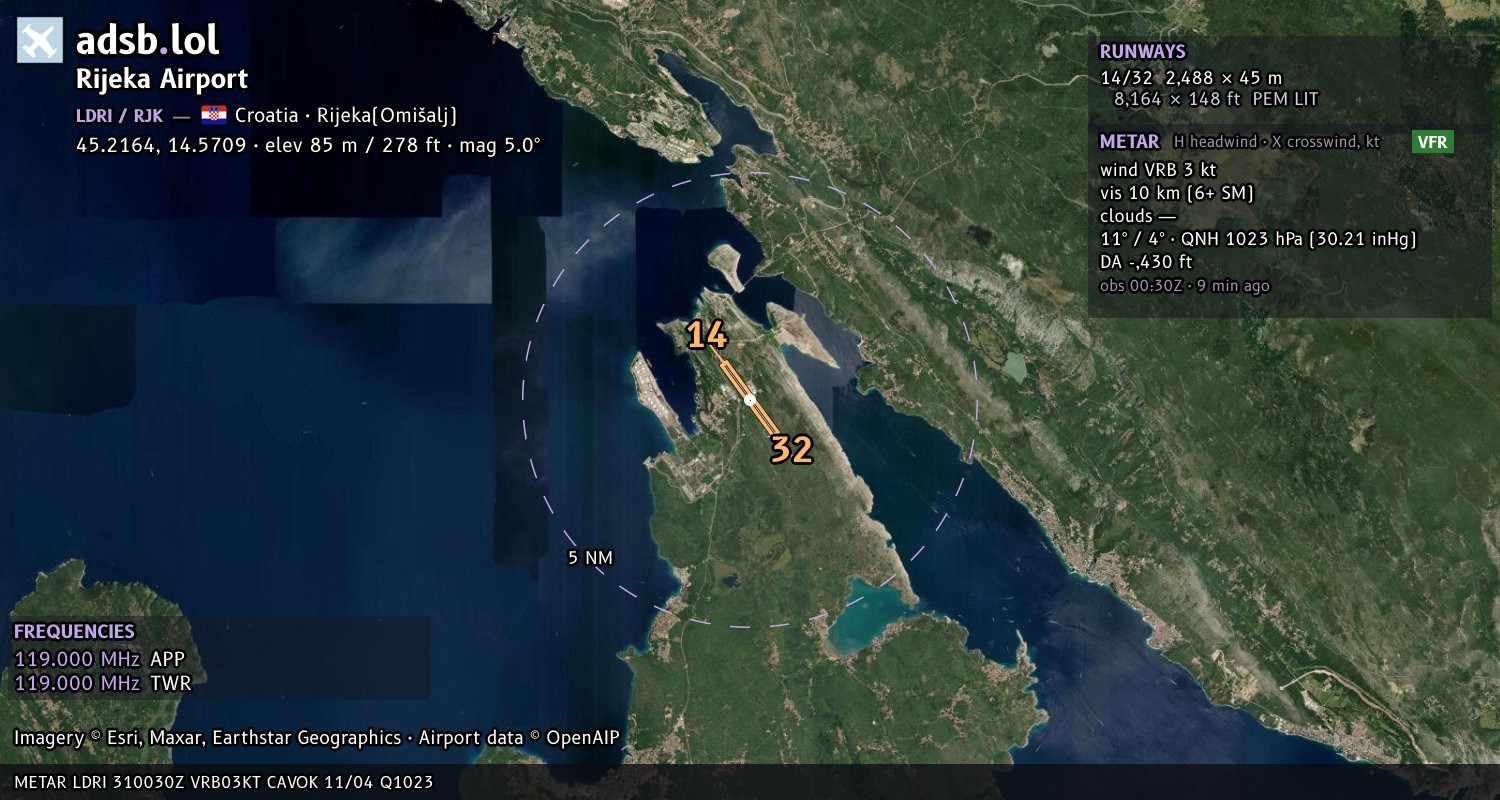
Task: Open the adsb.lol site title
Action: click(147, 40)
